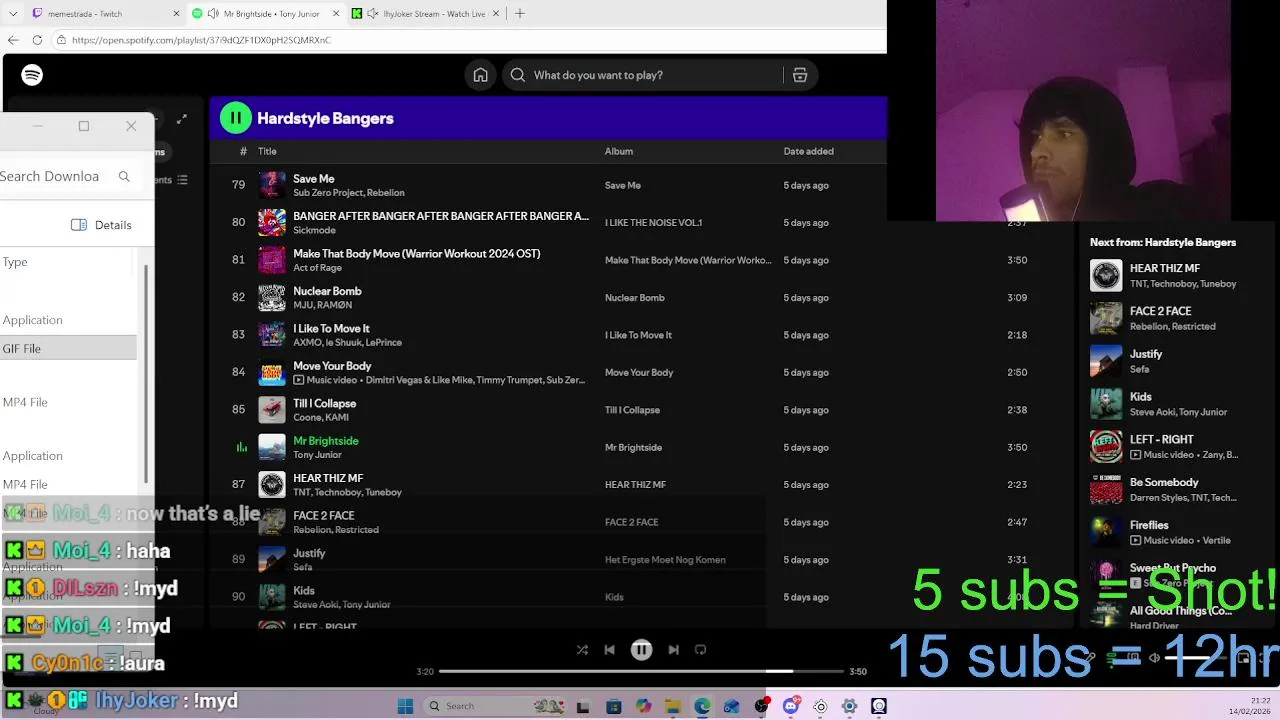Open Tony Junior artist link under Mr Brightside
The width and height of the screenshot is (1280, 720).
tap(317, 455)
